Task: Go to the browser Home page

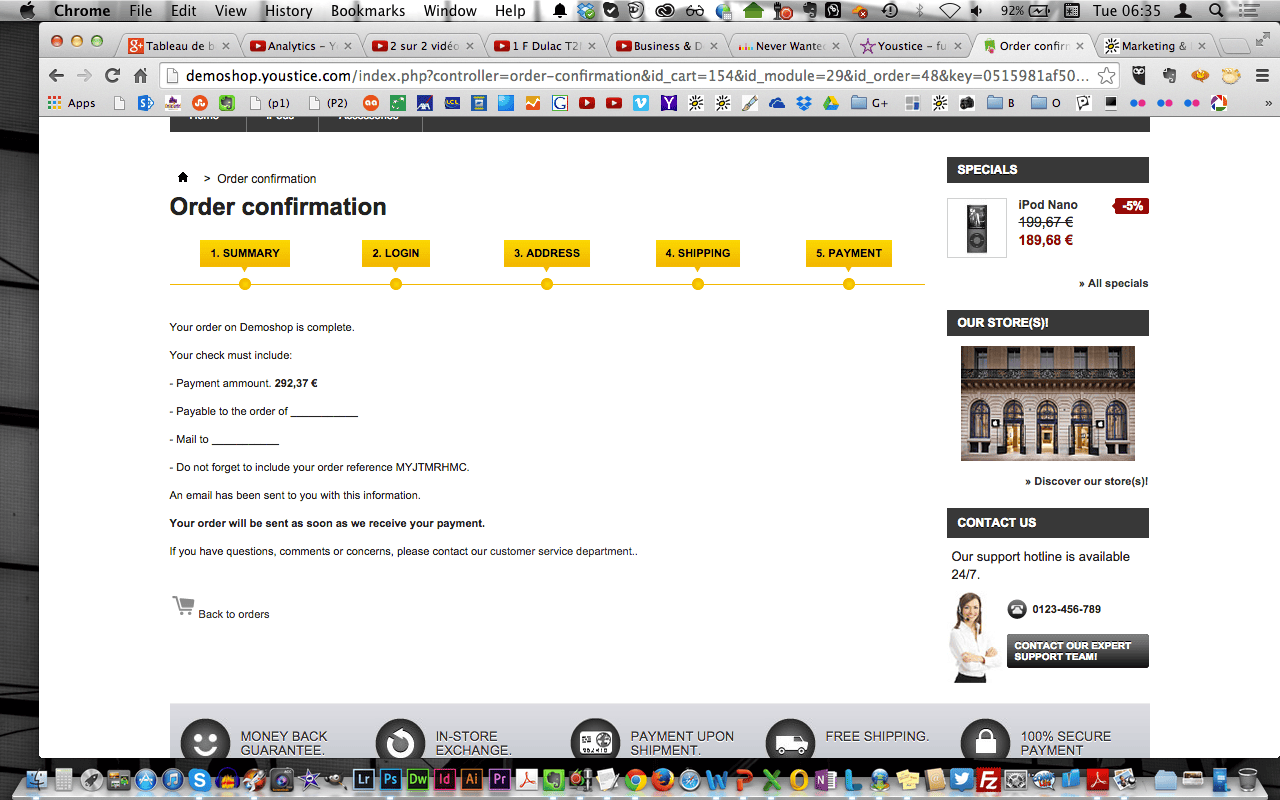Action: (140, 76)
